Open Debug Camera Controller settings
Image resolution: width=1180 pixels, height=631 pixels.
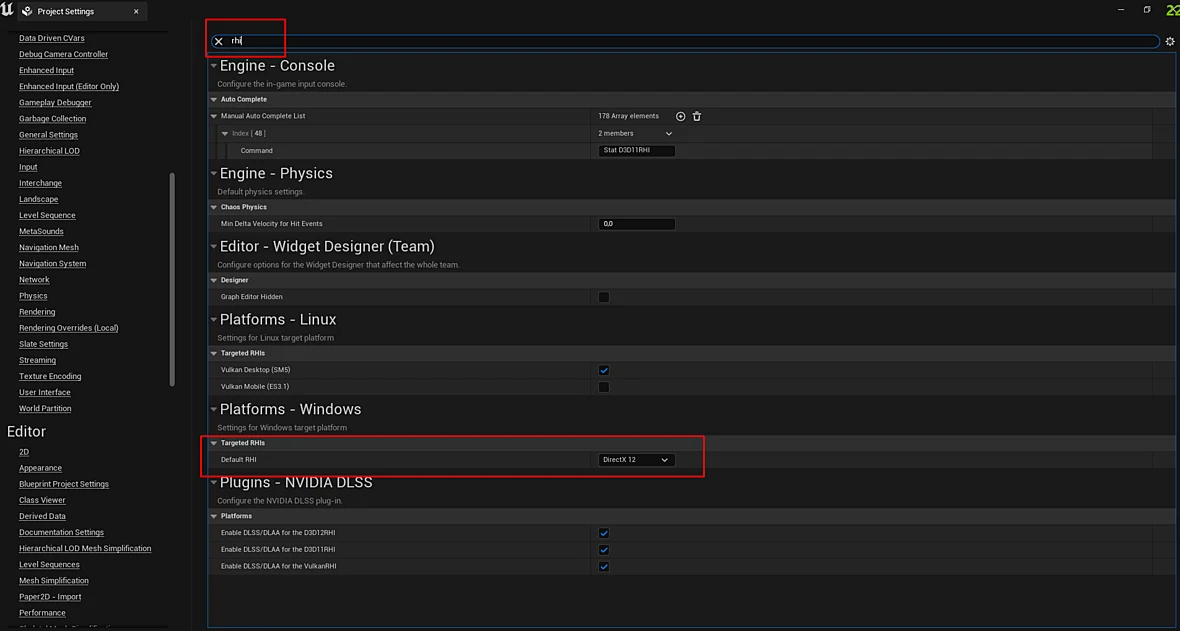coord(63,54)
